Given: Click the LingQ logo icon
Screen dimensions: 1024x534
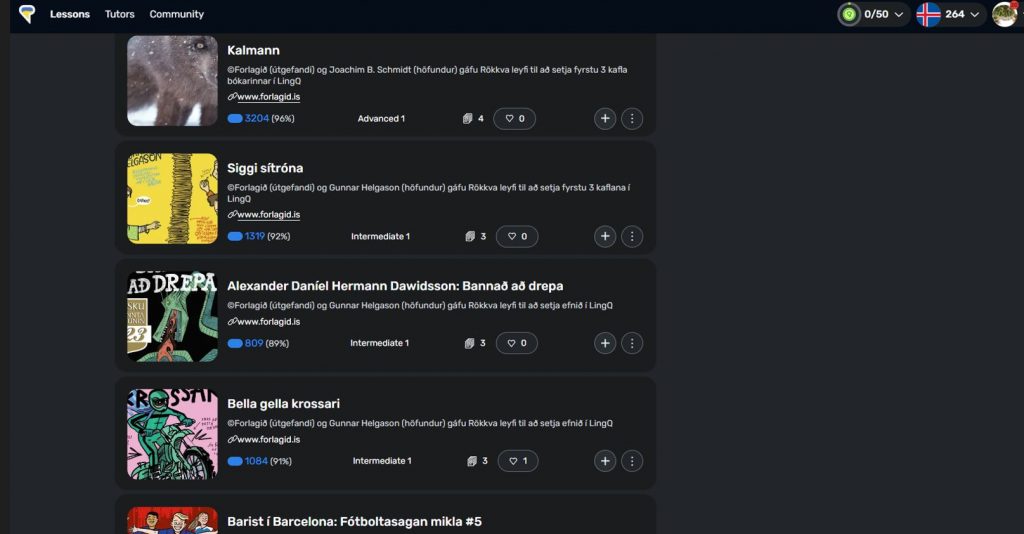Looking at the screenshot, I should [27, 14].
